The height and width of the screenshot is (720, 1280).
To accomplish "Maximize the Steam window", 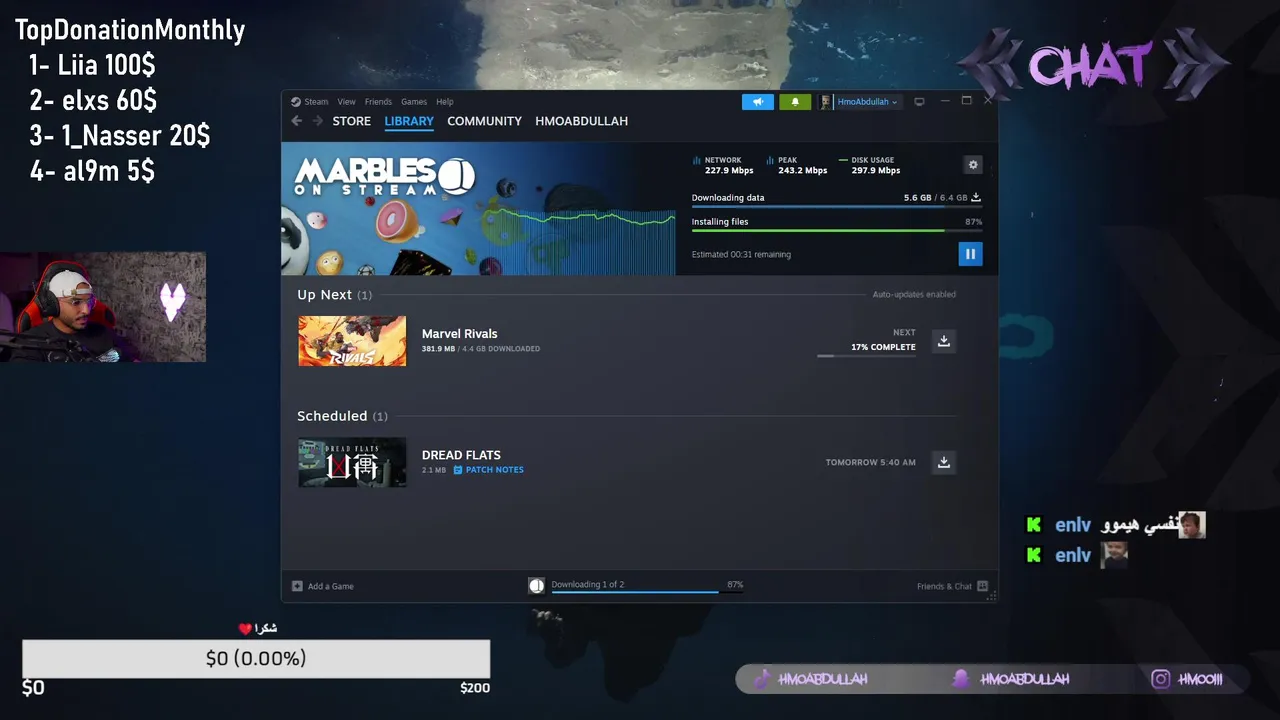I will coord(966,101).
